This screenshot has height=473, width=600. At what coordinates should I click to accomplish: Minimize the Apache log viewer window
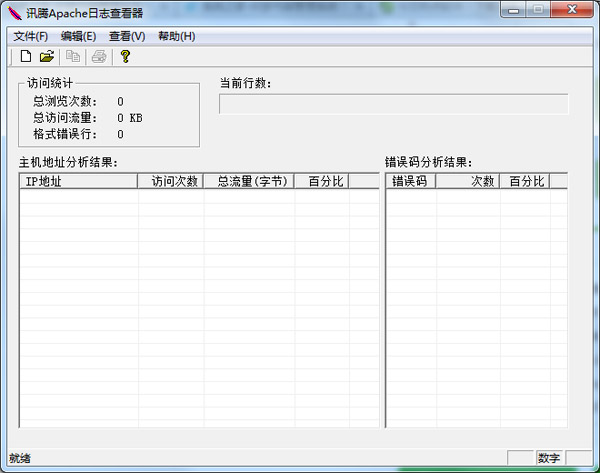(x=512, y=10)
